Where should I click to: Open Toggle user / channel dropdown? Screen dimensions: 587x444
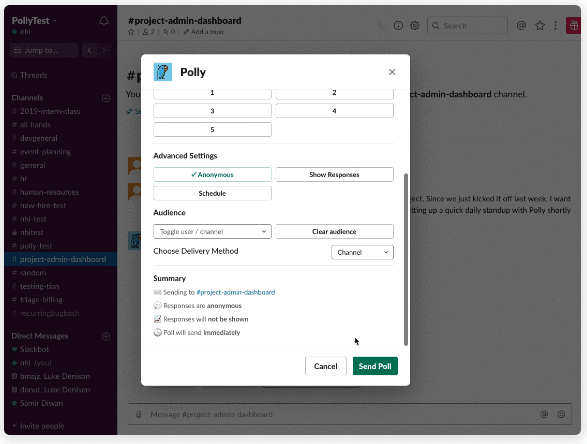tap(212, 231)
